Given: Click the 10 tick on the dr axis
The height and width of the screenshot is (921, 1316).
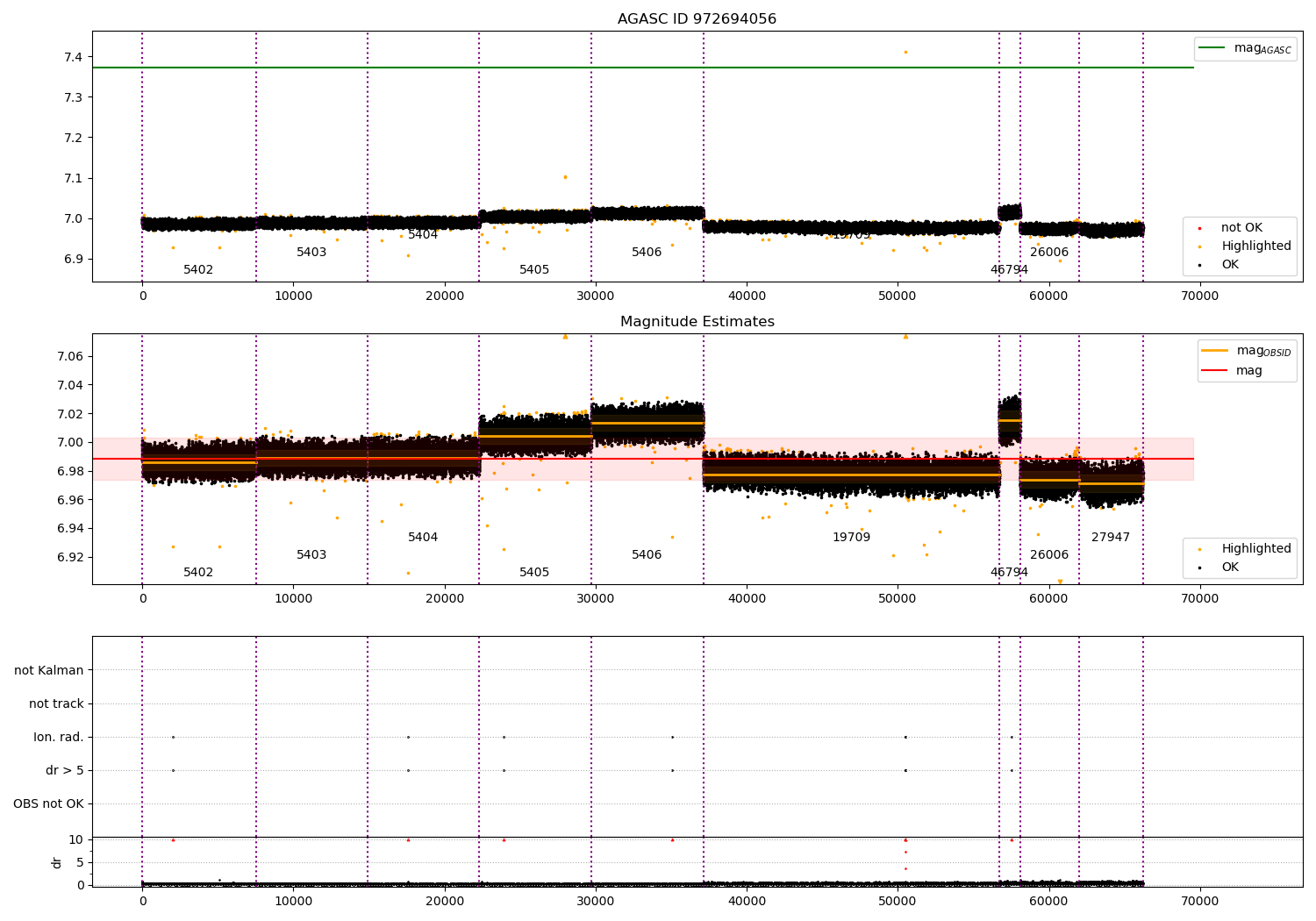Looking at the screenshot, I should 76,839.
